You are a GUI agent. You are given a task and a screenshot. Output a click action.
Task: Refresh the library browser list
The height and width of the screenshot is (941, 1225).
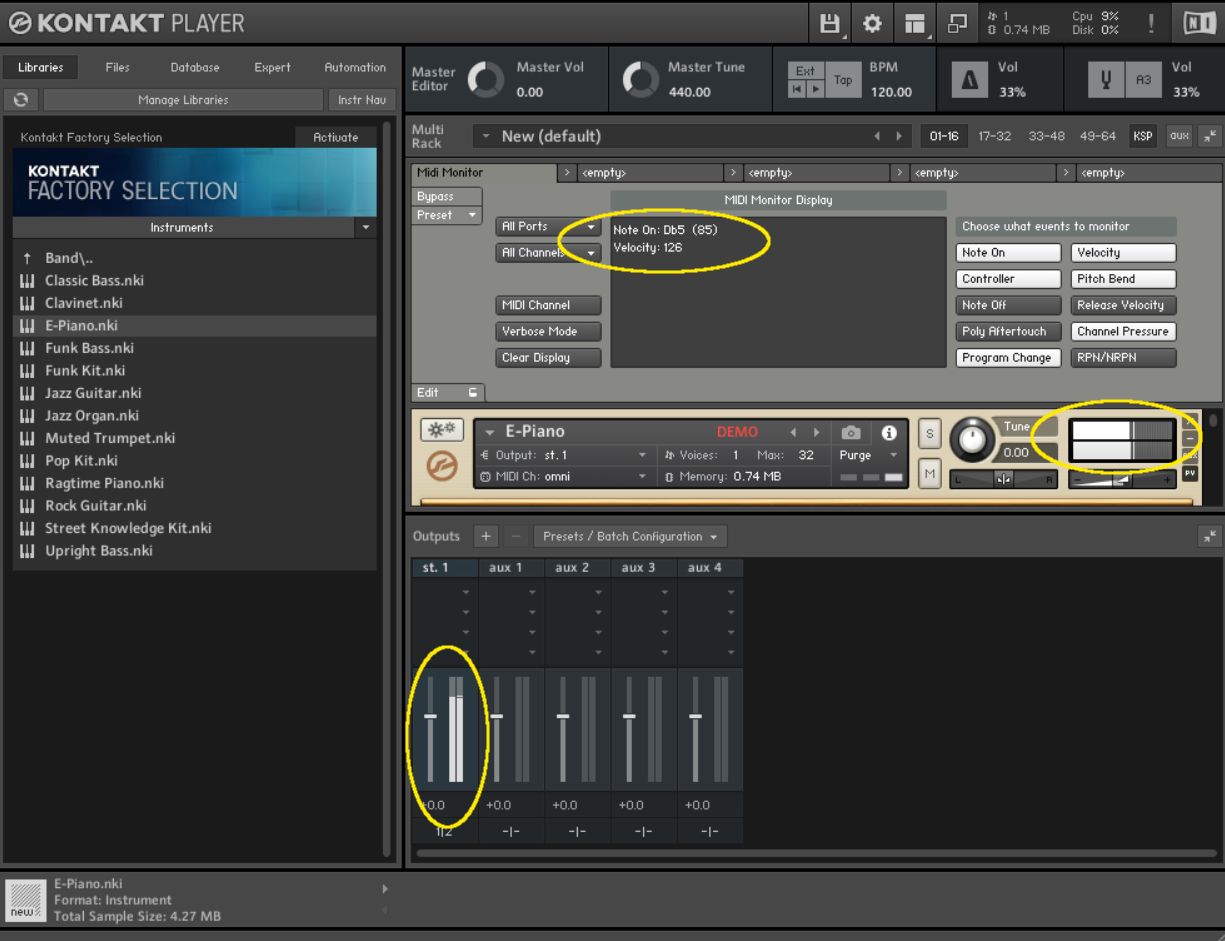point(21,100)
